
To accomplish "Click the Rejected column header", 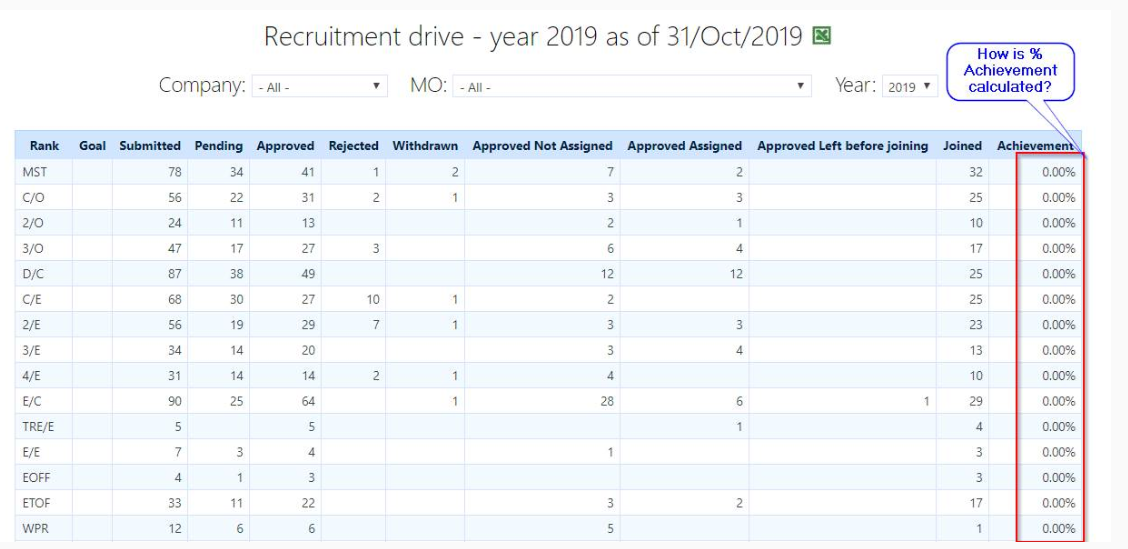I will [353, 145].
